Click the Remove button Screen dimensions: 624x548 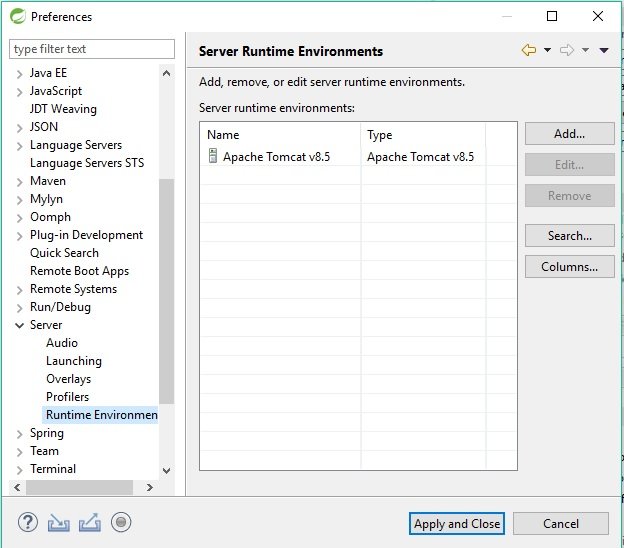[569, 195]
